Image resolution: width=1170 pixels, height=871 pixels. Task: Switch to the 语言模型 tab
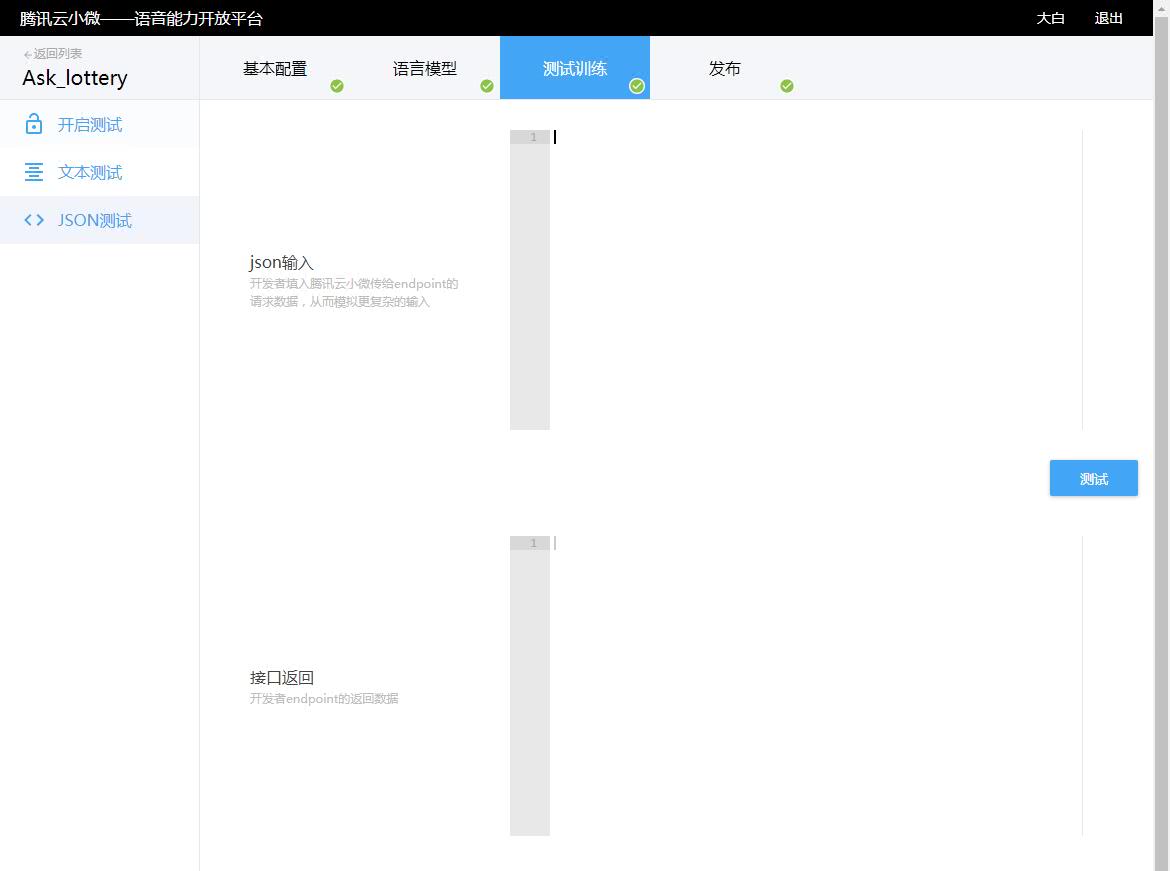click(x=425, y=68)
